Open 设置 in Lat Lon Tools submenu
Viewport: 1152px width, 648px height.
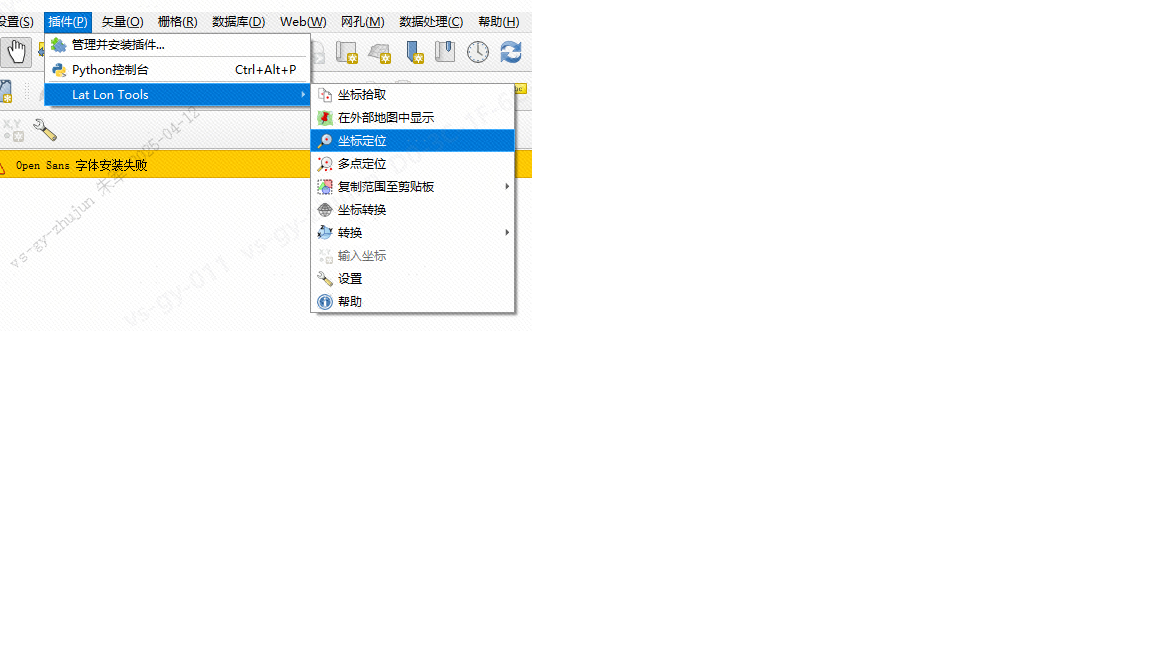coord(412,279)
